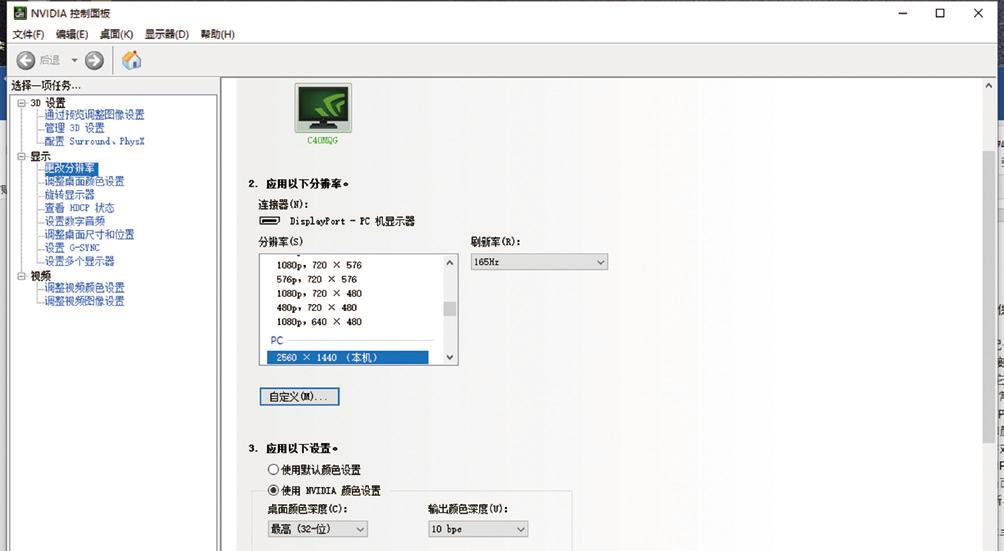Click the DisplayPort connector icon
The height and width of the screenshot is (551, 1004).
(270, 221)
